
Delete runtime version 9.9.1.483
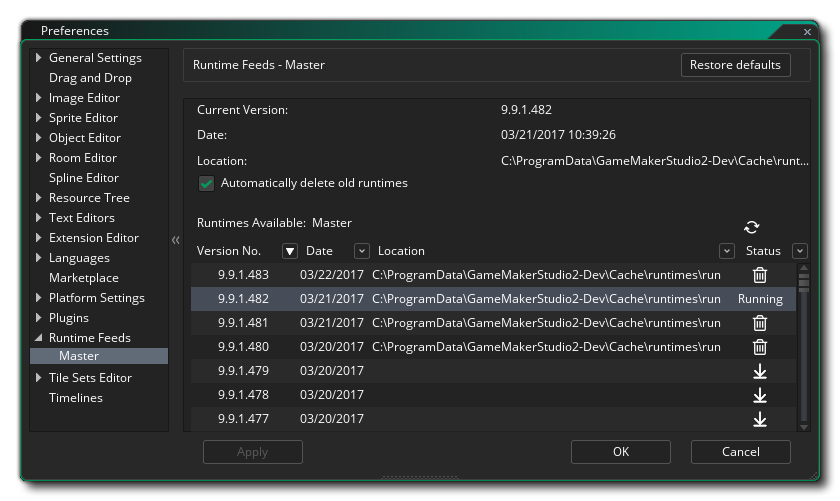(x=759, y=275)
